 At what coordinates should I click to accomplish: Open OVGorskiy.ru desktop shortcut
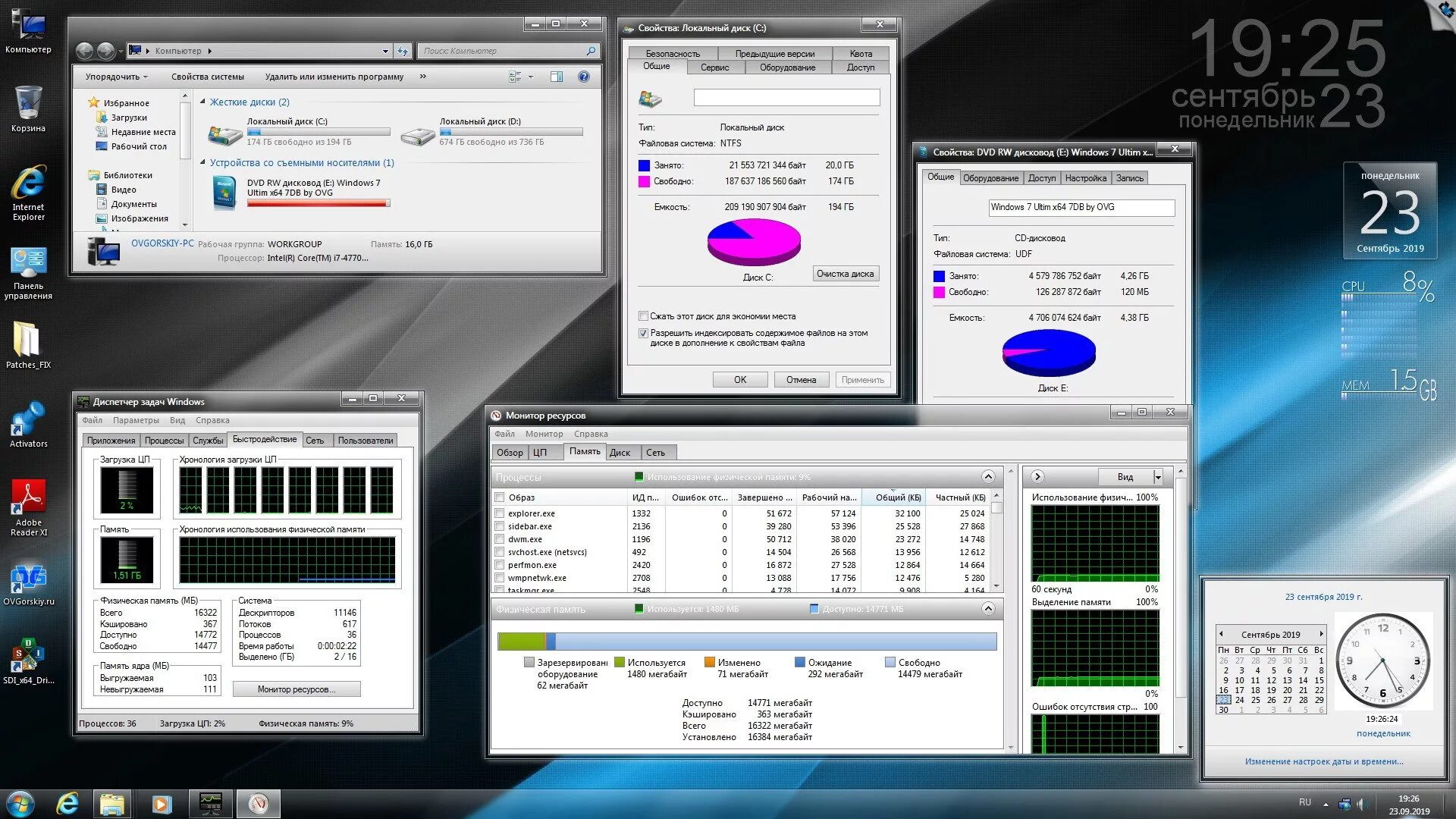tap(28, 585)
